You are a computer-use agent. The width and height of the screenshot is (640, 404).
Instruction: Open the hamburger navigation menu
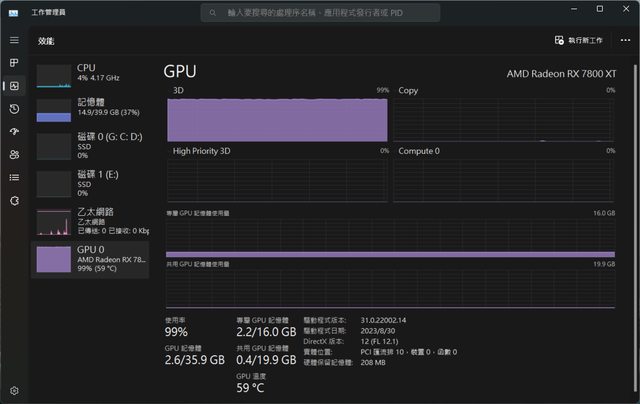pos(14,40)
